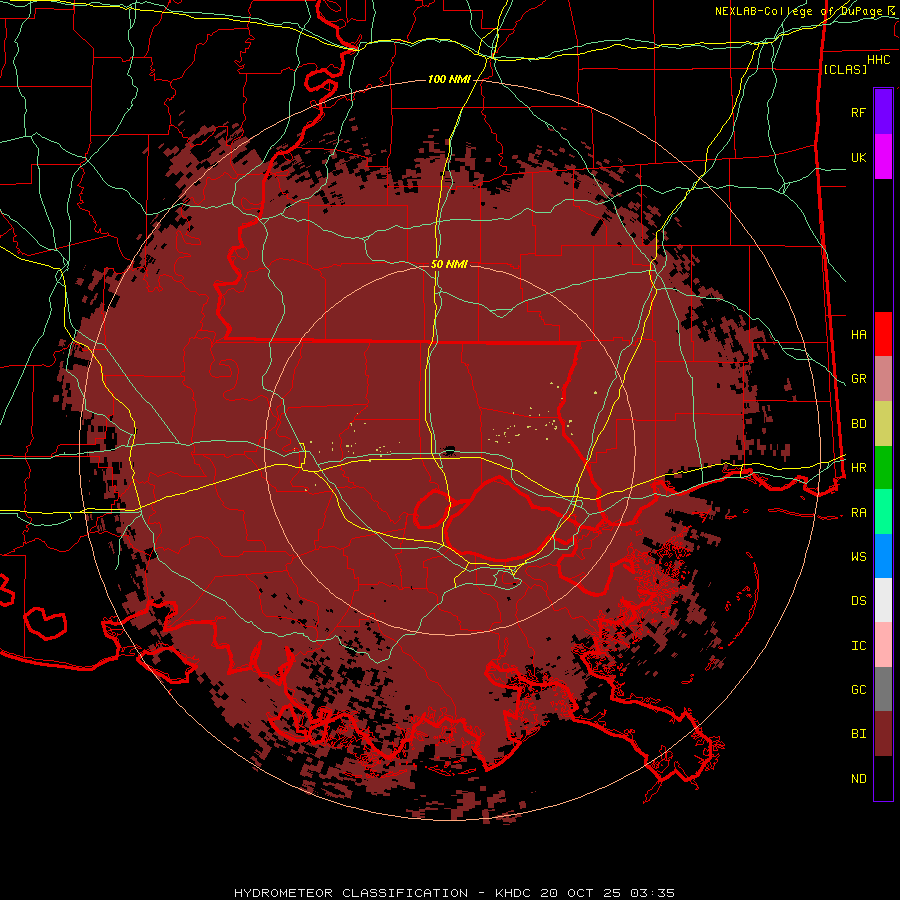Click the ND black legend swatch
This screenshot has height=900, width=900.
click(883, 778)
